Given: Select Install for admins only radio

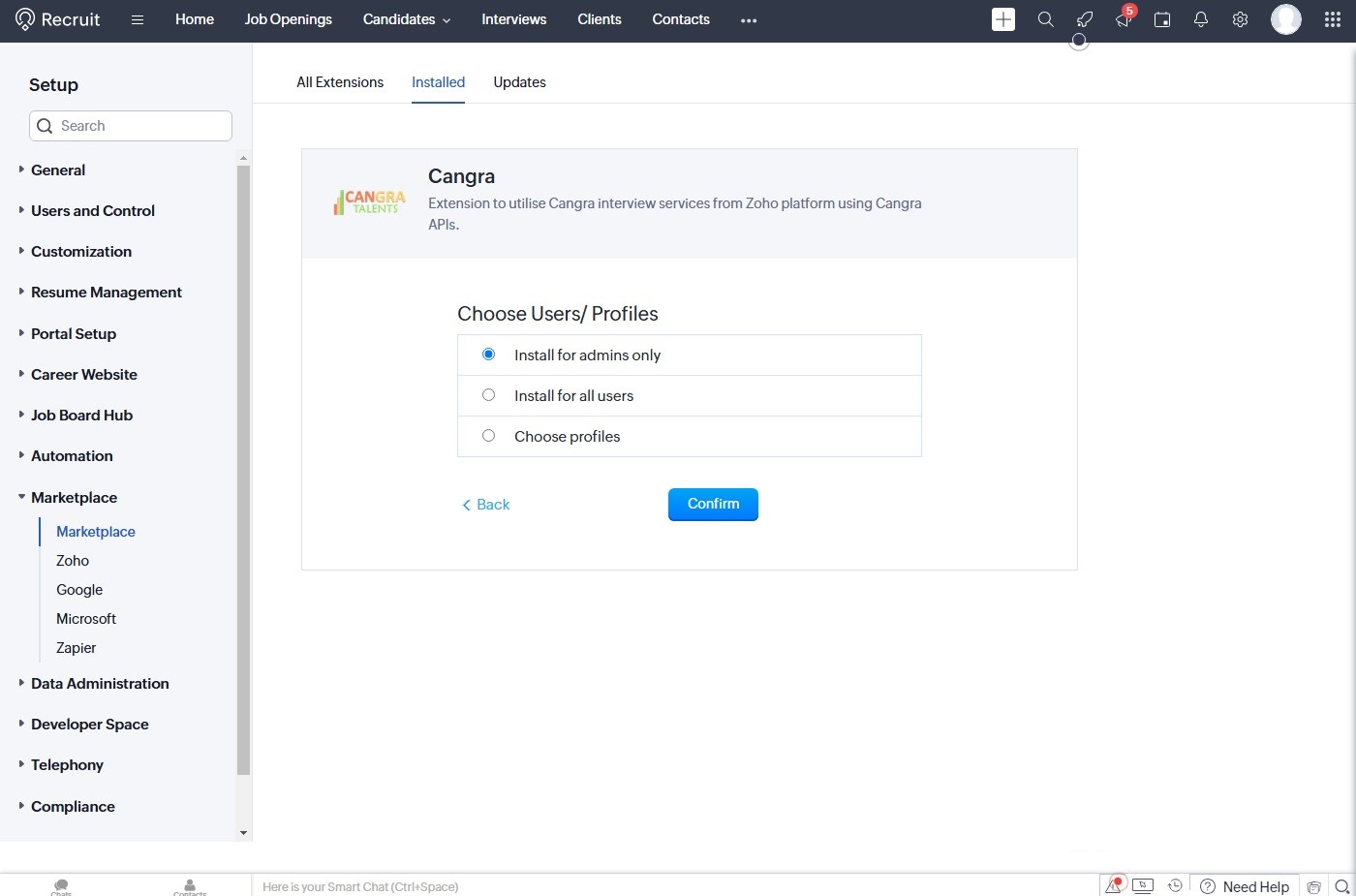Looking at the screenshot, I should pyautogui.click(x=488, y=355).
